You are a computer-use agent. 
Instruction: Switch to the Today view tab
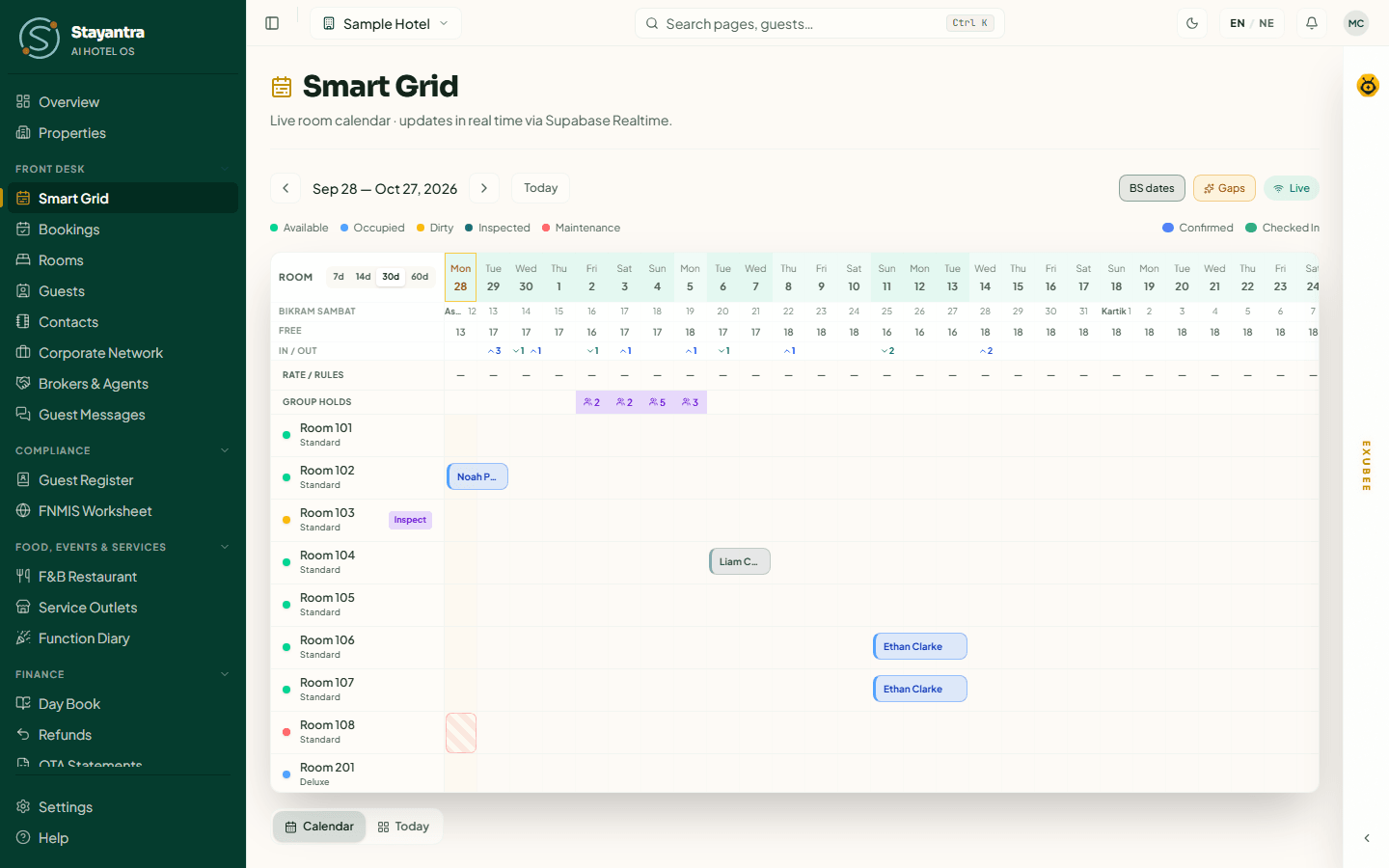(x=403, y=827)
